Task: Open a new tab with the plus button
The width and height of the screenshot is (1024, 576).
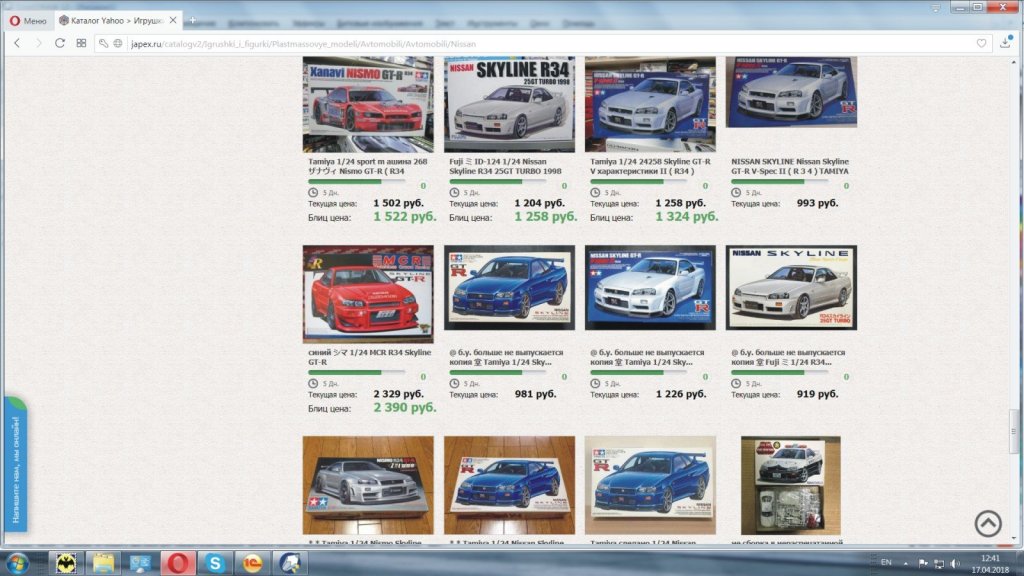Action: click(x=192, y=20)
